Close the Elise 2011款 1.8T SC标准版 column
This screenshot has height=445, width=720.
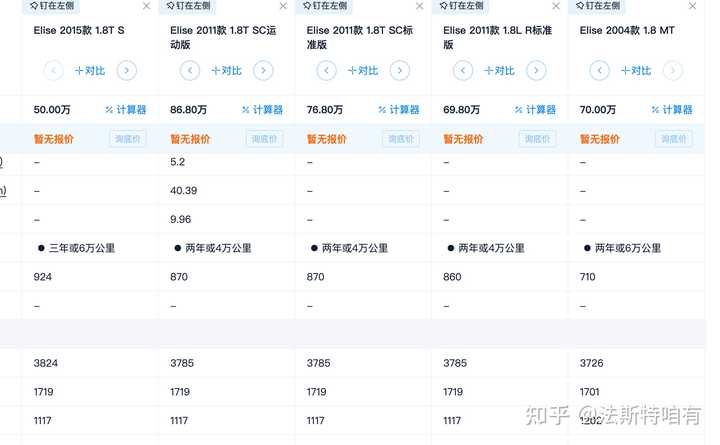[x=420, y=6]
